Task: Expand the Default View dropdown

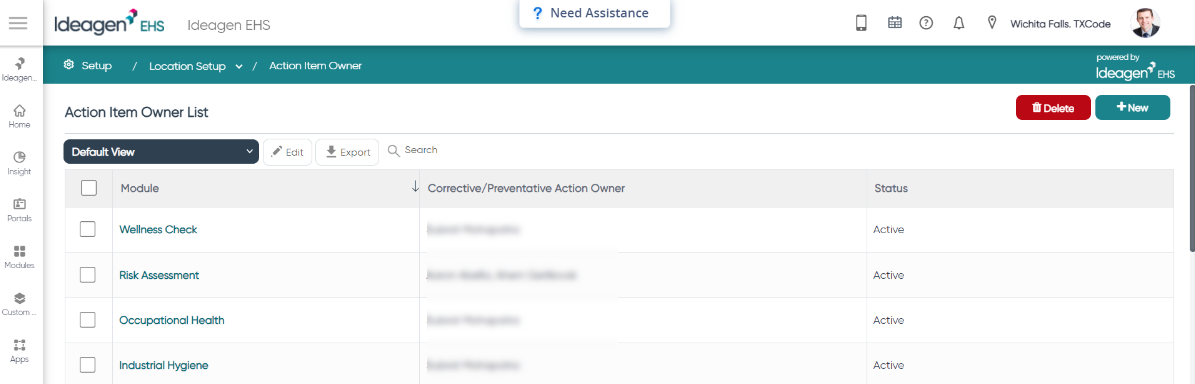Action: 162,152
